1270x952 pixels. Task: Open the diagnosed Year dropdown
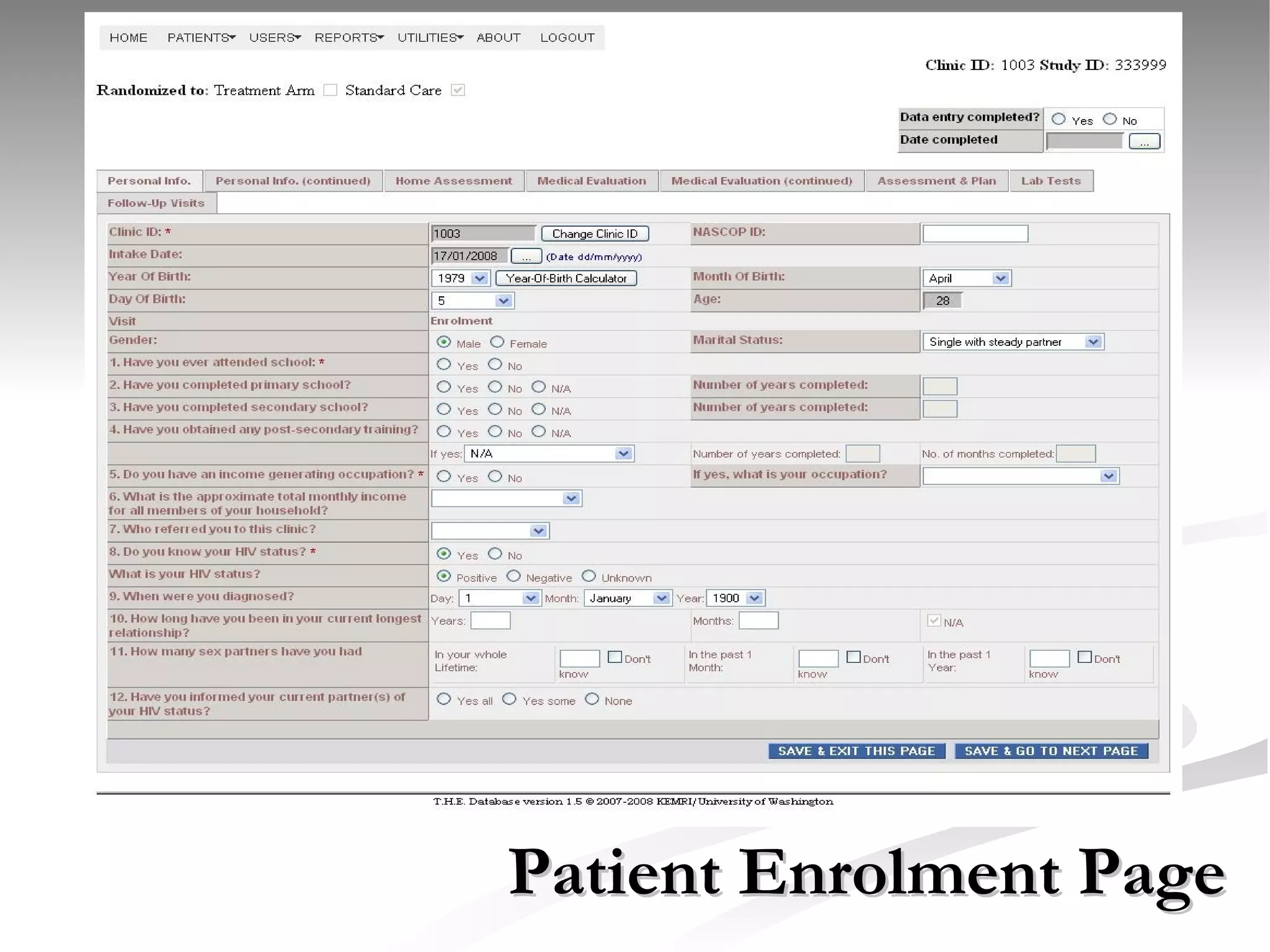pyautogui.click(x=735, y=598)
